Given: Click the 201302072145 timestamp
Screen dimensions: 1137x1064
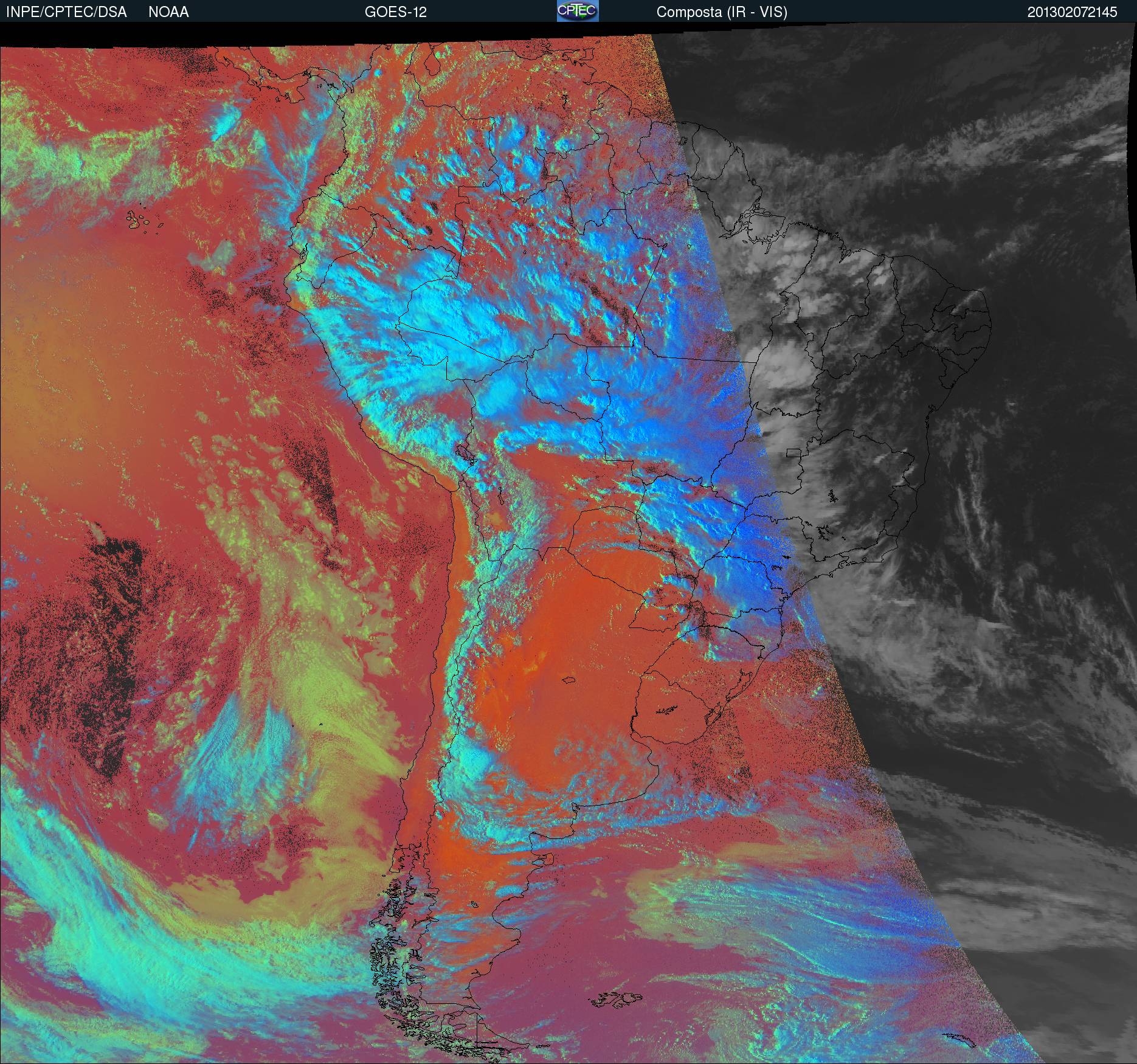Looking at the screenshot, I should click(x=1073, y=12).
